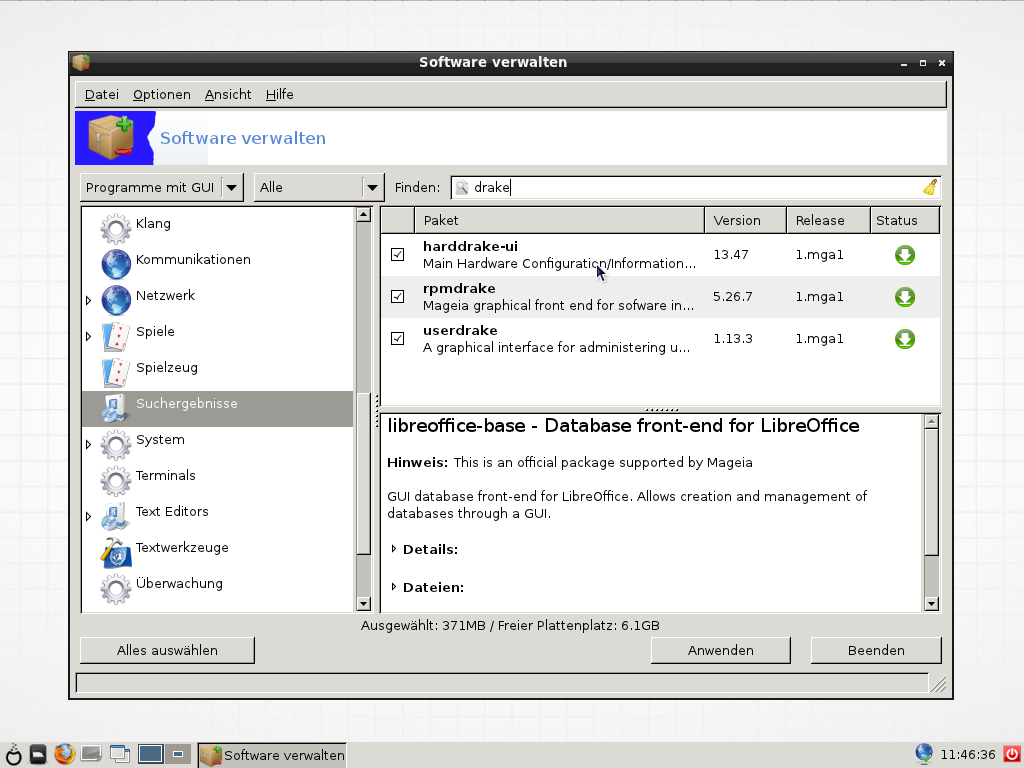Click the network globe tray icon
The width and height of the screenshot is (1024, 768).
[x=924, y=754]
